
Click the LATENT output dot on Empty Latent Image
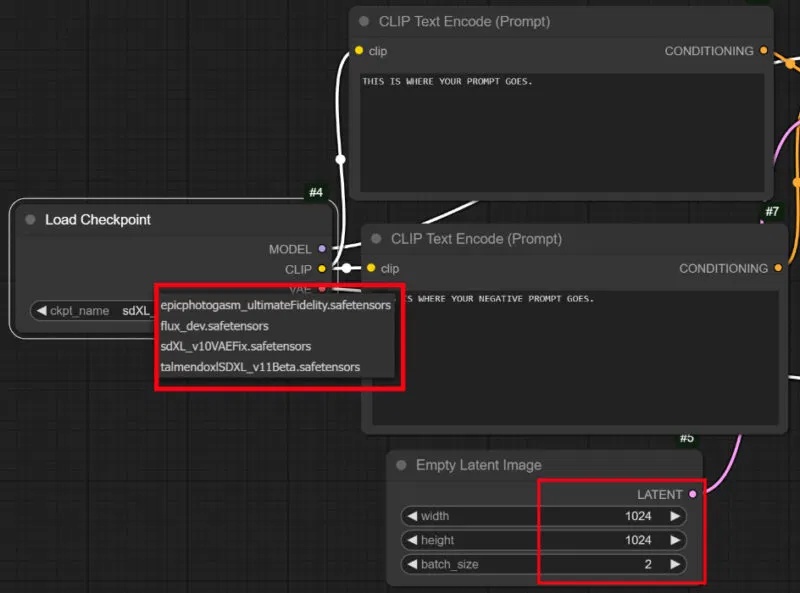[x=690, y=494]
